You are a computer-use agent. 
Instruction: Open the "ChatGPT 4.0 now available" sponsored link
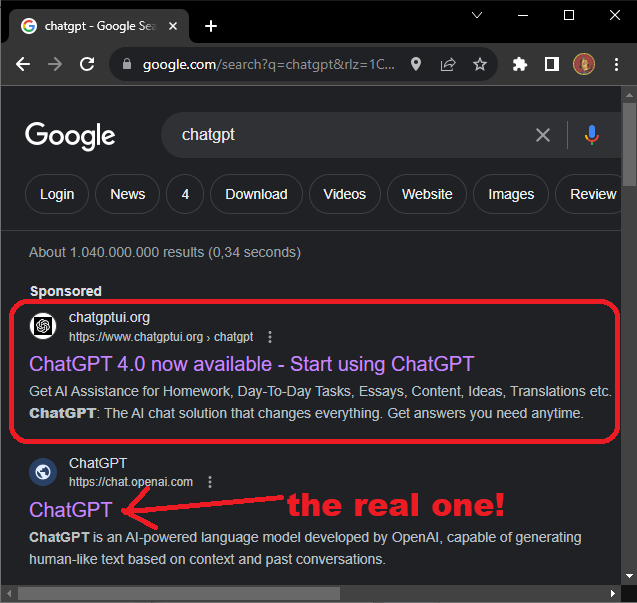point(251,363)
